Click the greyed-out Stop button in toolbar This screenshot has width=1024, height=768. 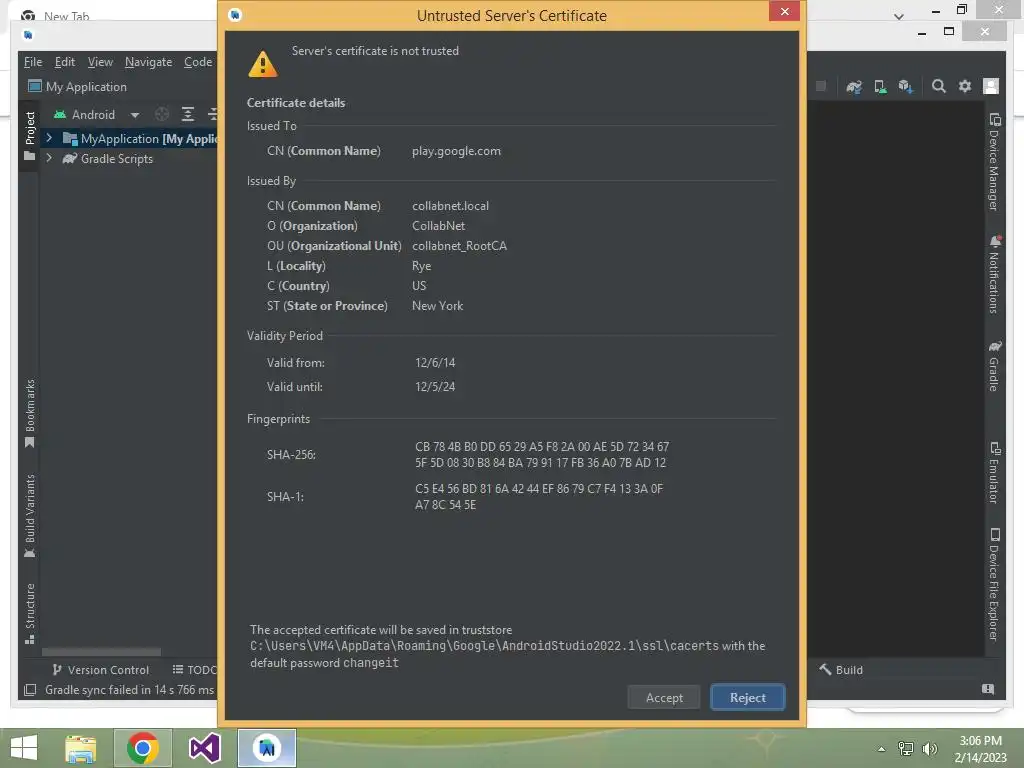821,86
